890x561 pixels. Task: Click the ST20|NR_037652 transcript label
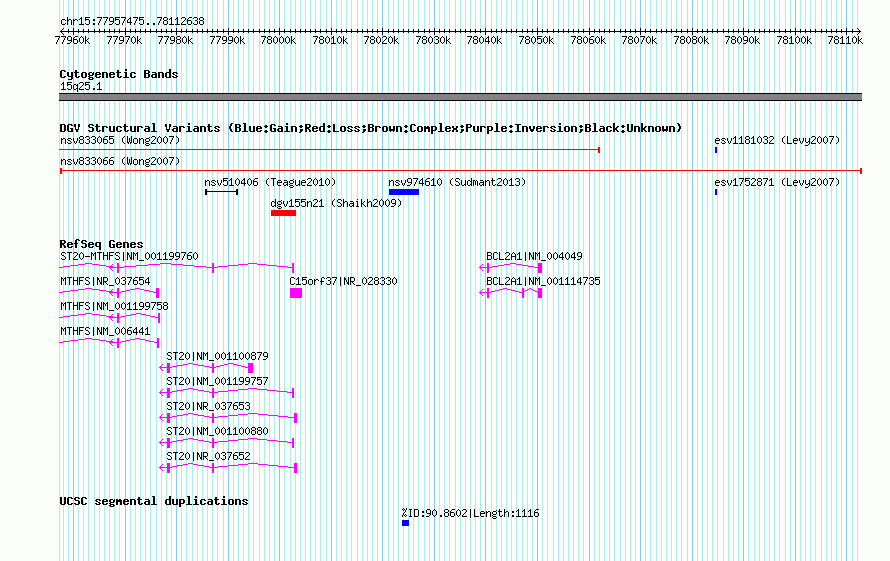208,456
